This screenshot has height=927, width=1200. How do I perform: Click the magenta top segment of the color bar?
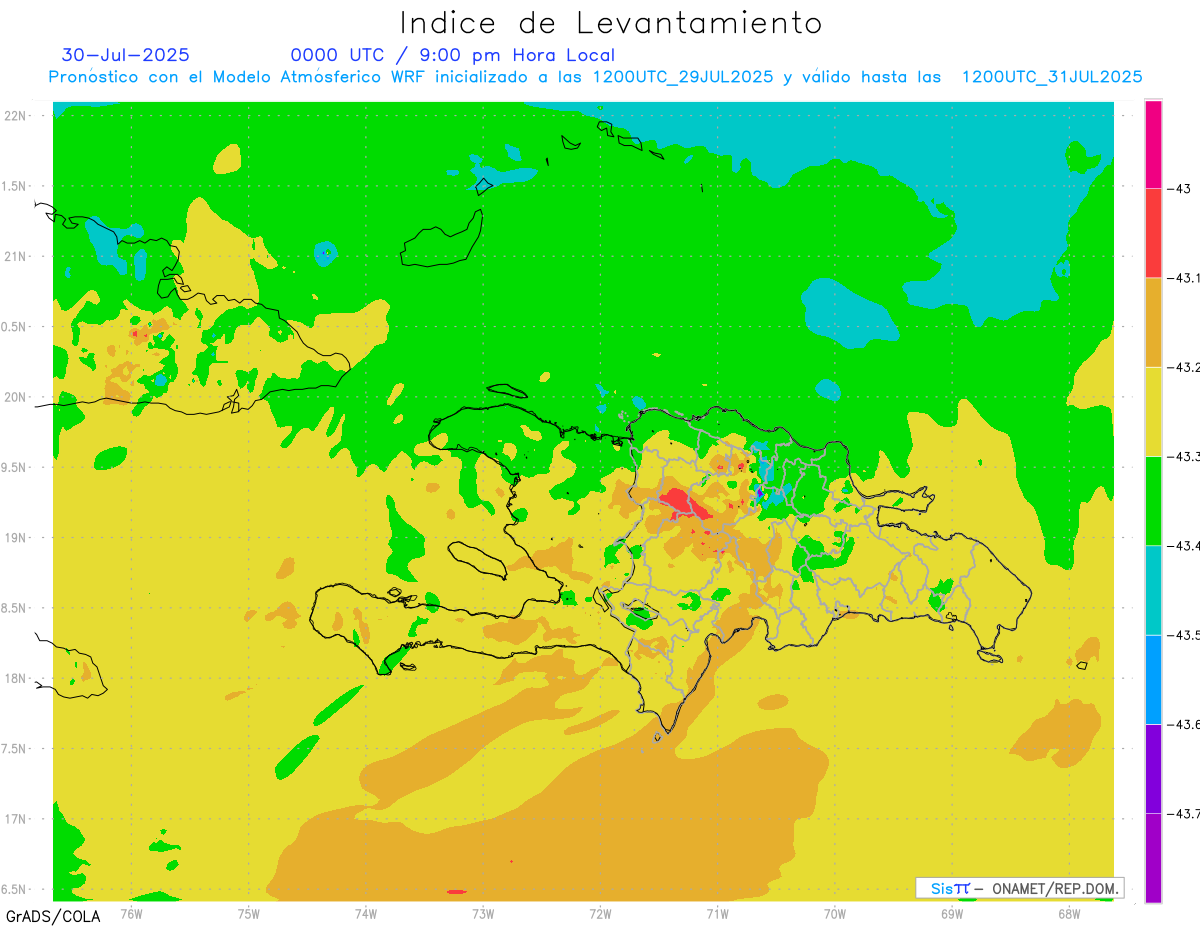click(1153, 144)
